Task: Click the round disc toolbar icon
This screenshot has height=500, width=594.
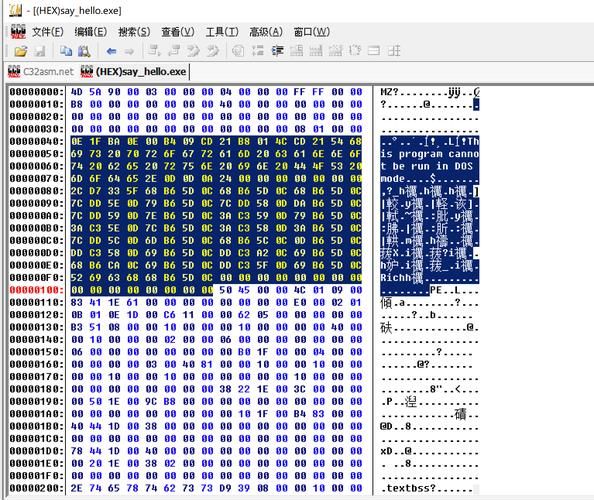Action: (x=238, y=51)
